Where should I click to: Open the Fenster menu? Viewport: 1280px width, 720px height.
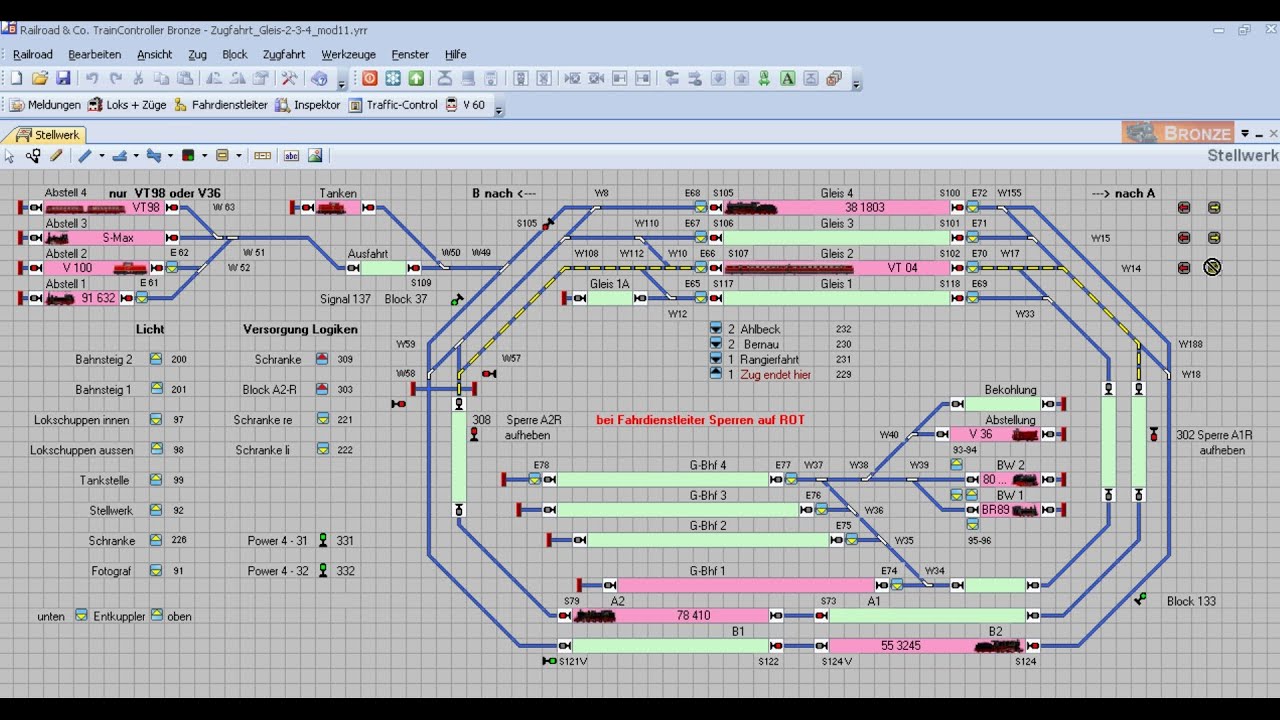click(x=410, y=55)
